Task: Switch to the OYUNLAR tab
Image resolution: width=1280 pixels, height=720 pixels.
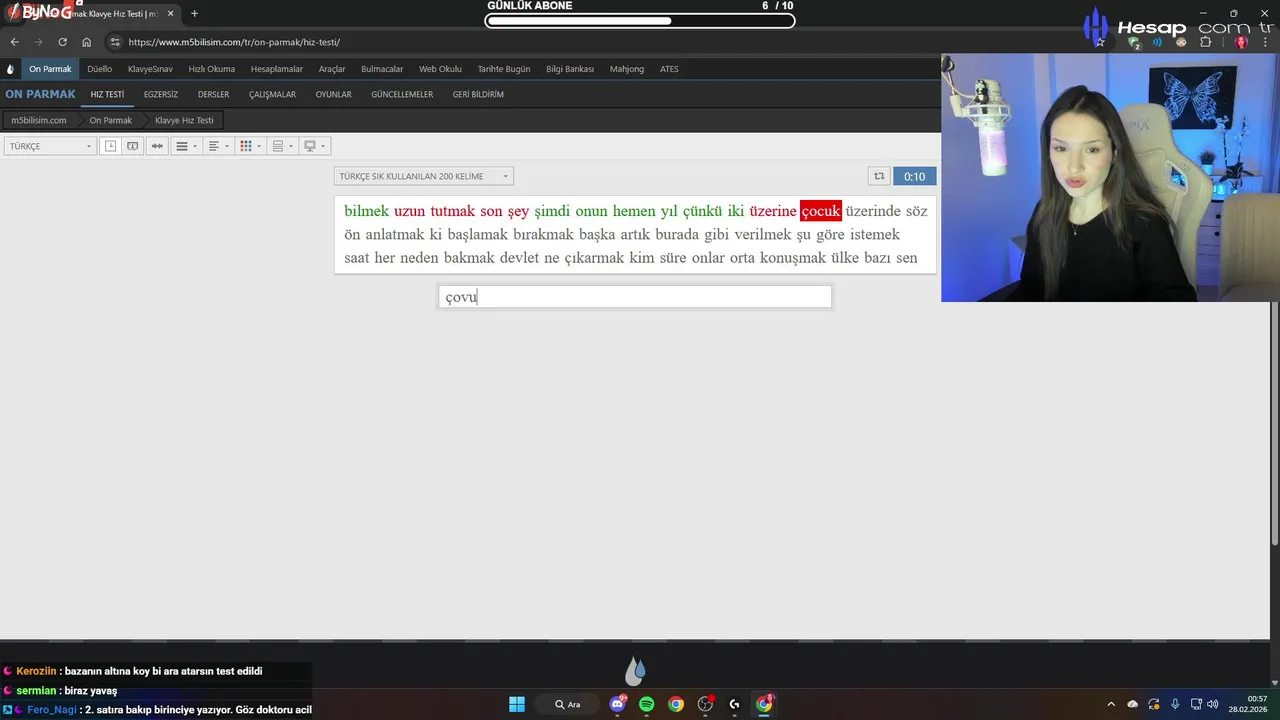Action: [333, 94]
